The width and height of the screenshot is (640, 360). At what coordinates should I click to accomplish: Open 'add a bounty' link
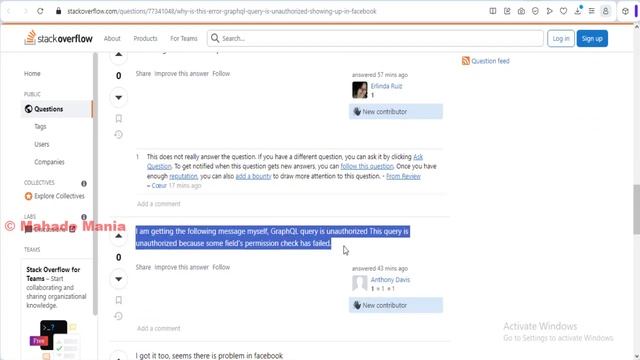point(253,176)
